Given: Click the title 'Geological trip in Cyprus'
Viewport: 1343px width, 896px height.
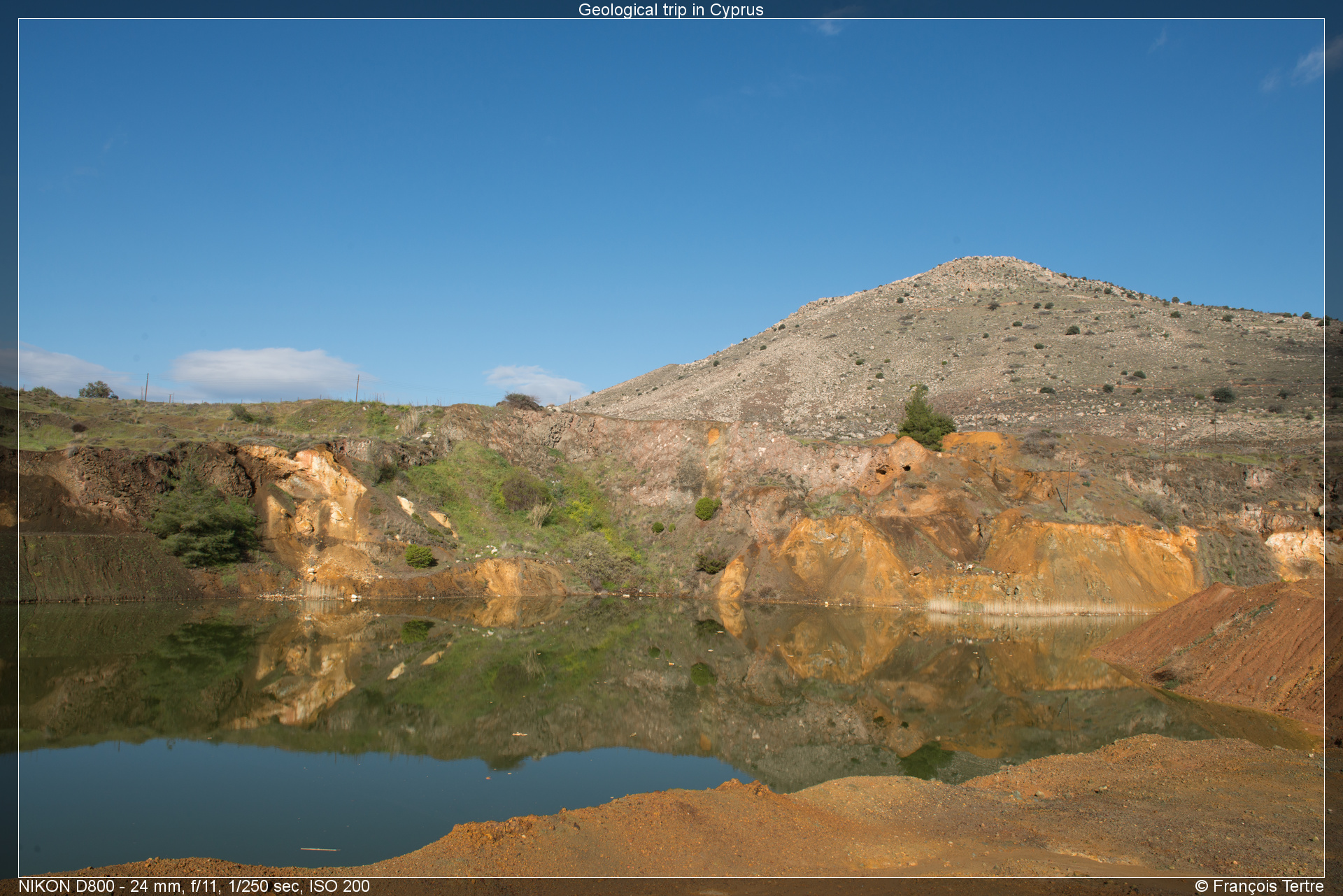Looking at the screenshot, I should click(x=671, y=10).
